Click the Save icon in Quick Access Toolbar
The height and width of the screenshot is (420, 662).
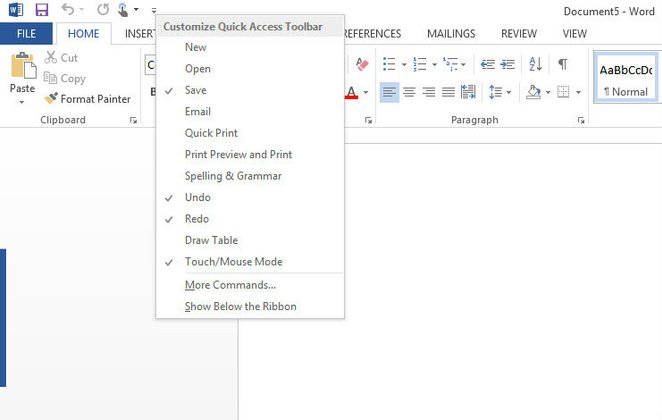pyautogui.click(x=41, y=9)
